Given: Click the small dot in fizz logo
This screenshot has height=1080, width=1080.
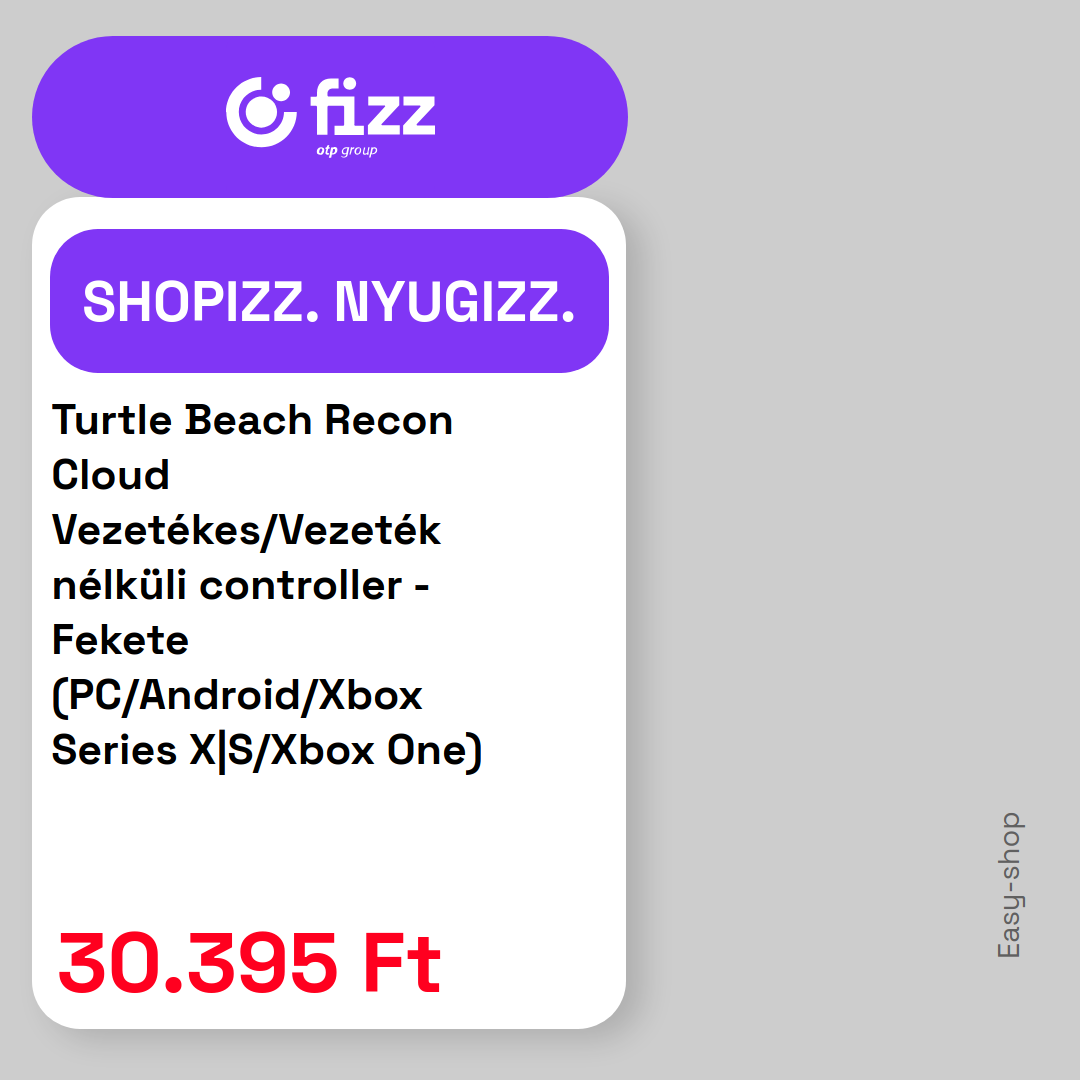Looking at the screenshot, I should click(280, 94).
